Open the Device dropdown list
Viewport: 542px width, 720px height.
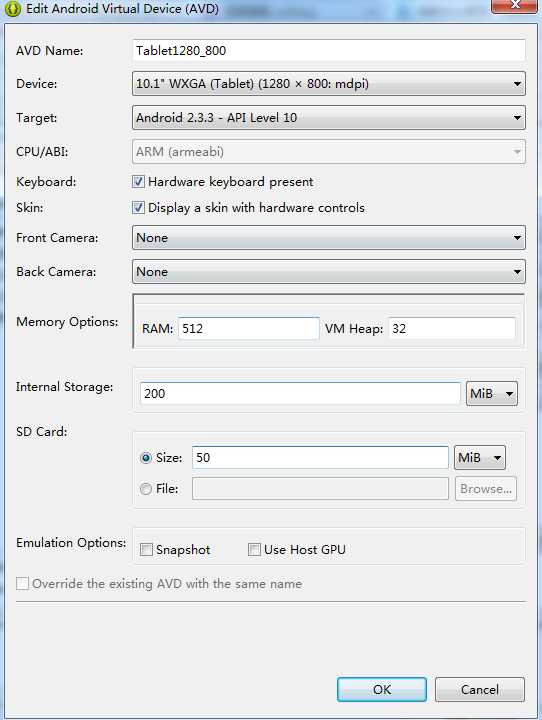tap(328, 84)
